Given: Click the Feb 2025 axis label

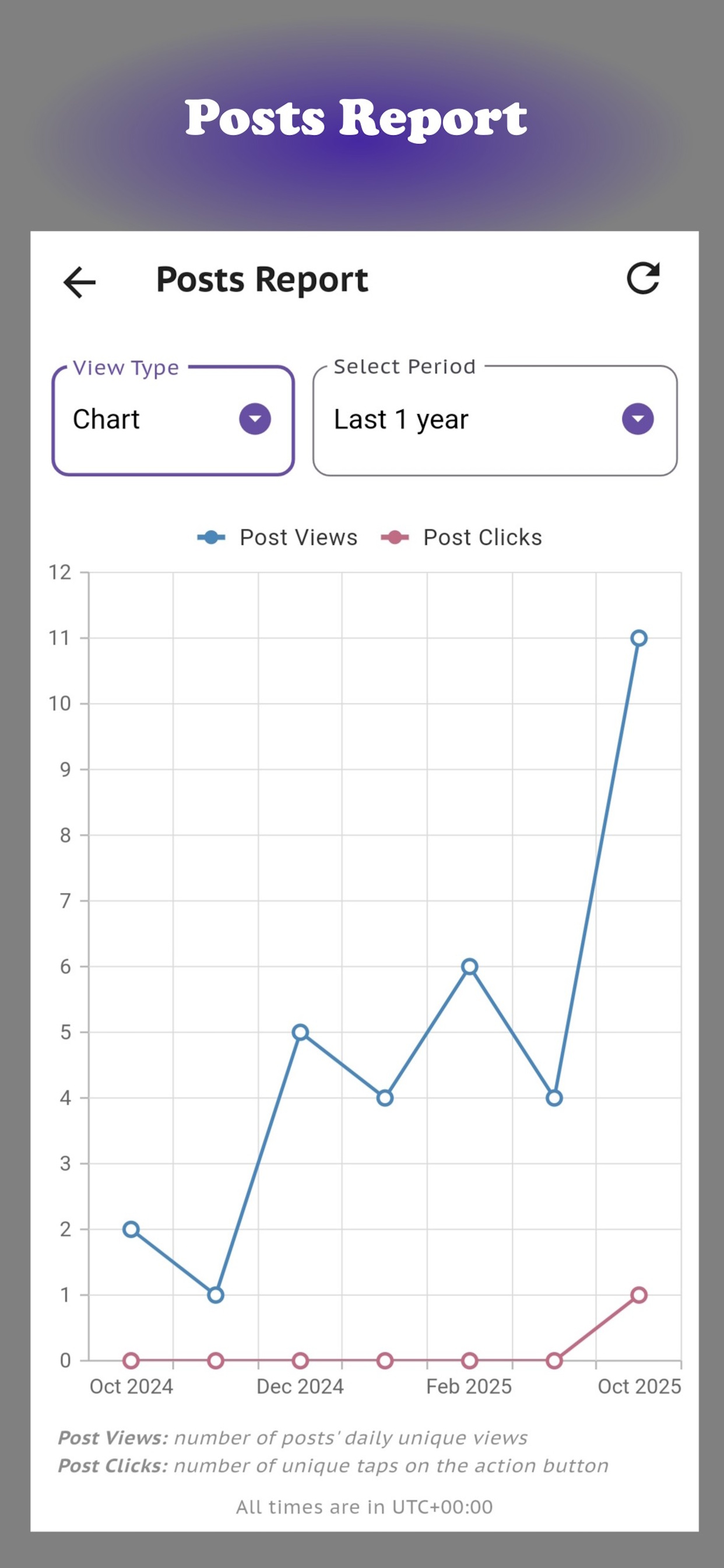Looking at the screenshot, I should [469, 1387].
